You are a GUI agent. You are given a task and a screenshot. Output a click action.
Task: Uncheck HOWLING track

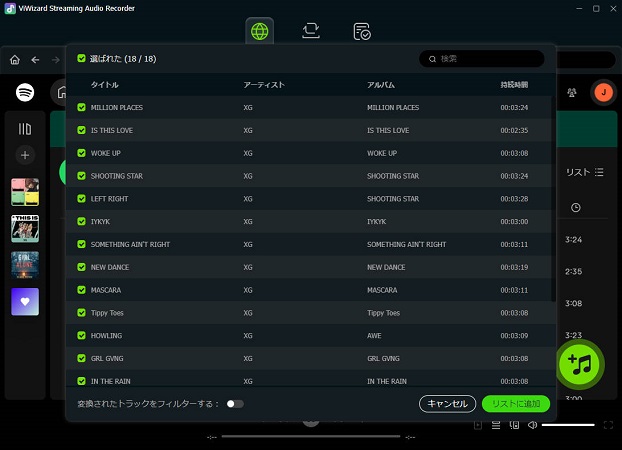(81, 335)
